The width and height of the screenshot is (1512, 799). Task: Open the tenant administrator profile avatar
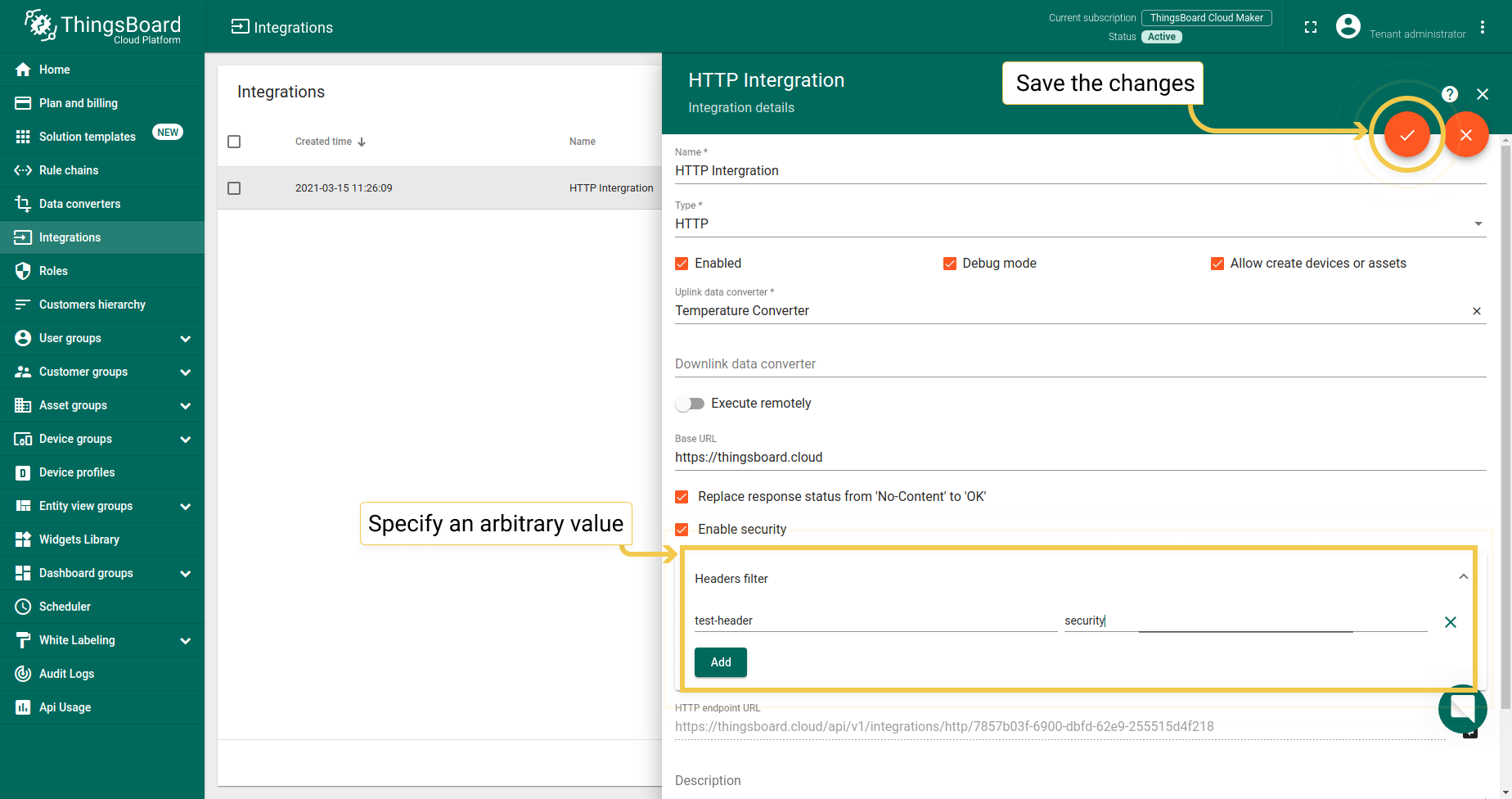click(x=1348, y=26)
